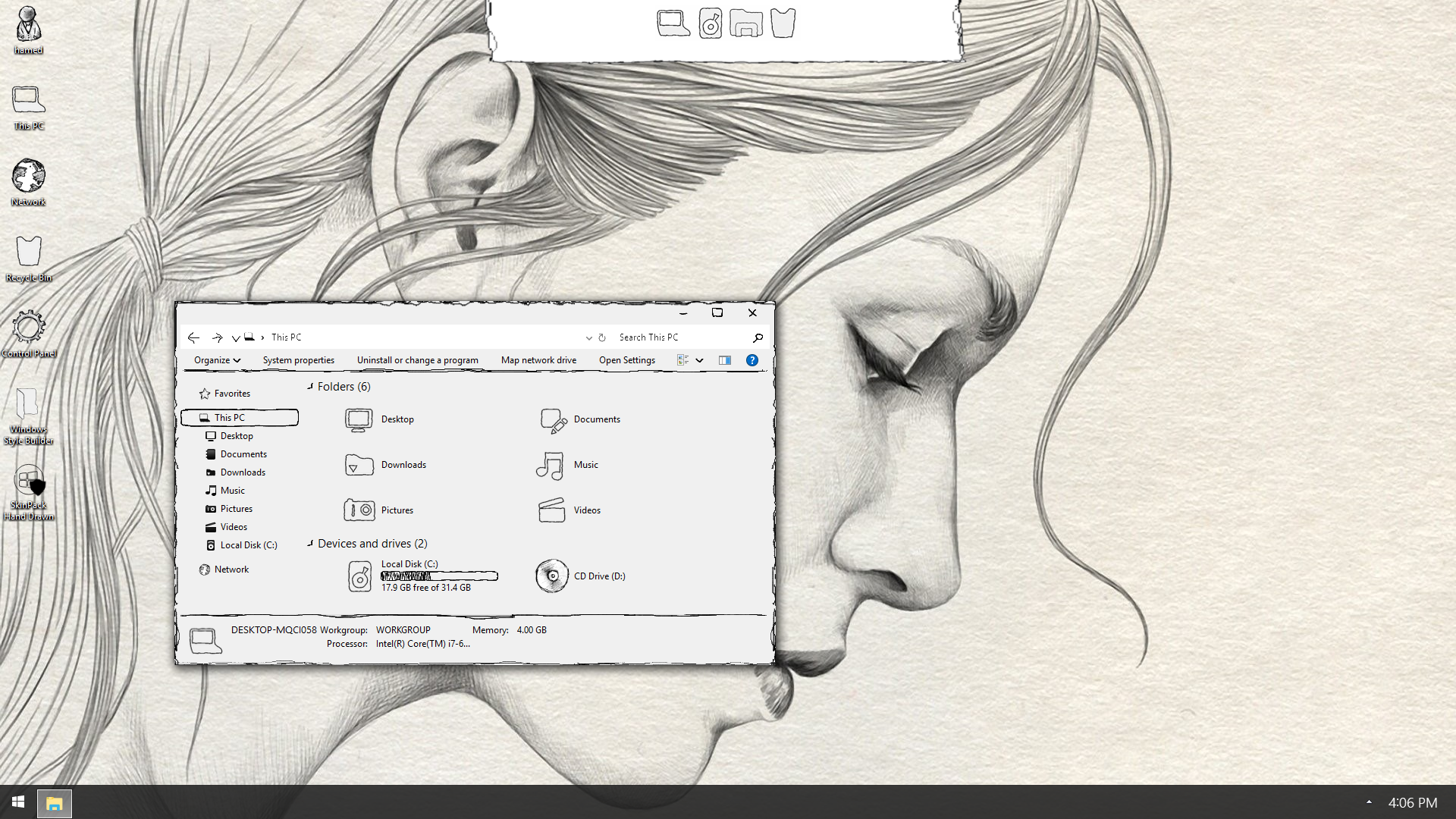Click the drive icon in top dock

pos(710,24)
